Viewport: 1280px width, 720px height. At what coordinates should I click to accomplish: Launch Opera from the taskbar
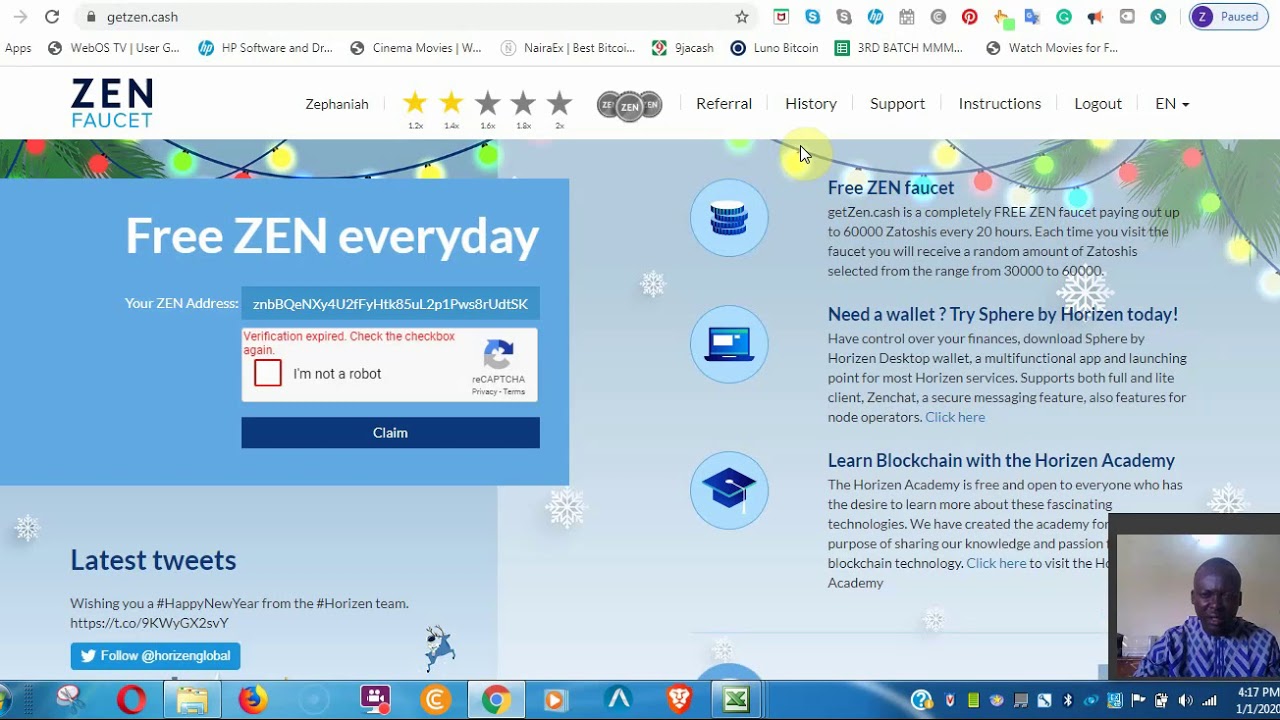point(131,699)
